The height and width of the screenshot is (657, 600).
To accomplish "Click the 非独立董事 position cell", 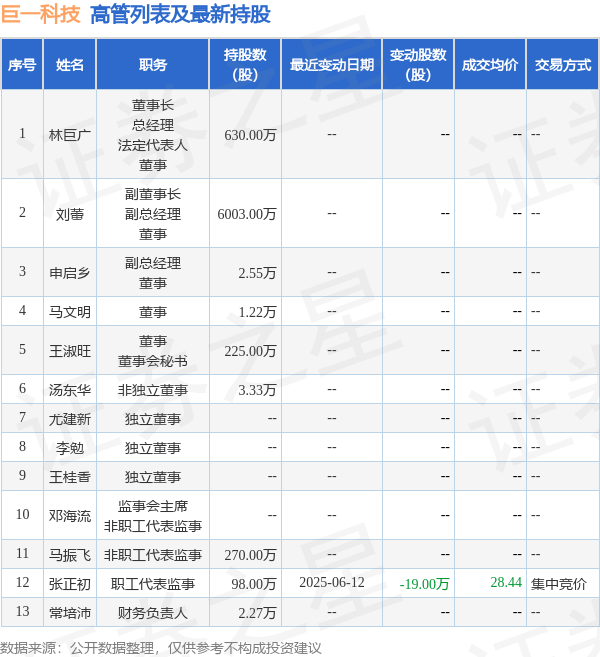I will pos(153,390).
